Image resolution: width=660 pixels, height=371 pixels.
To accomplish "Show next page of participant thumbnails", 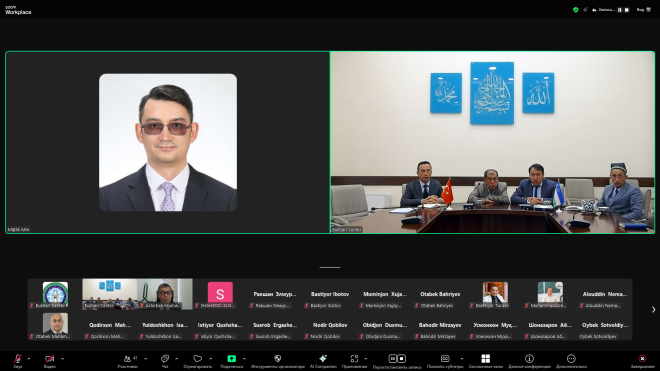I will click(653, 310).
